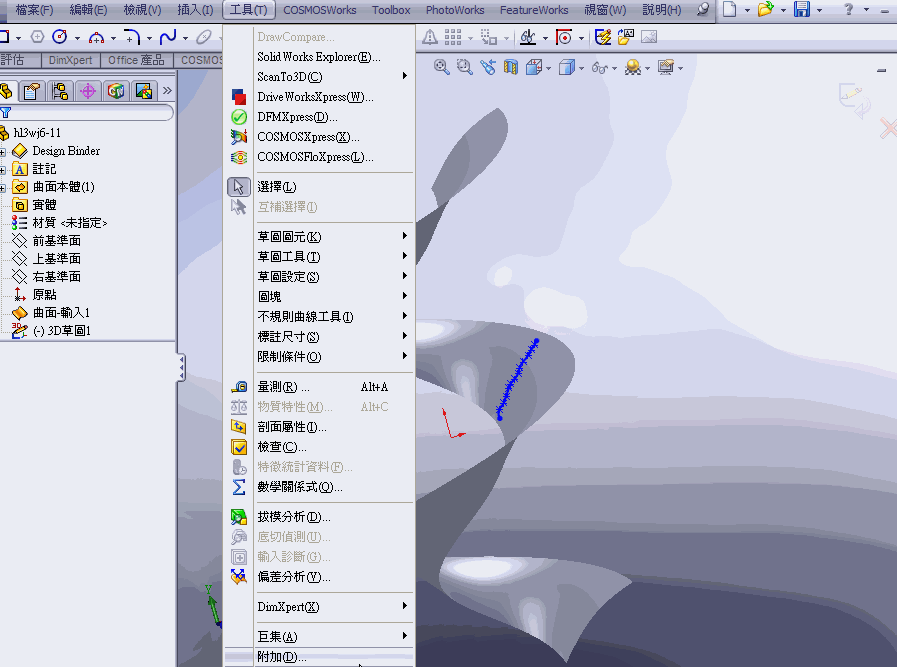Choose 偏差分析(V)... deviation analysis

point(319,577)
